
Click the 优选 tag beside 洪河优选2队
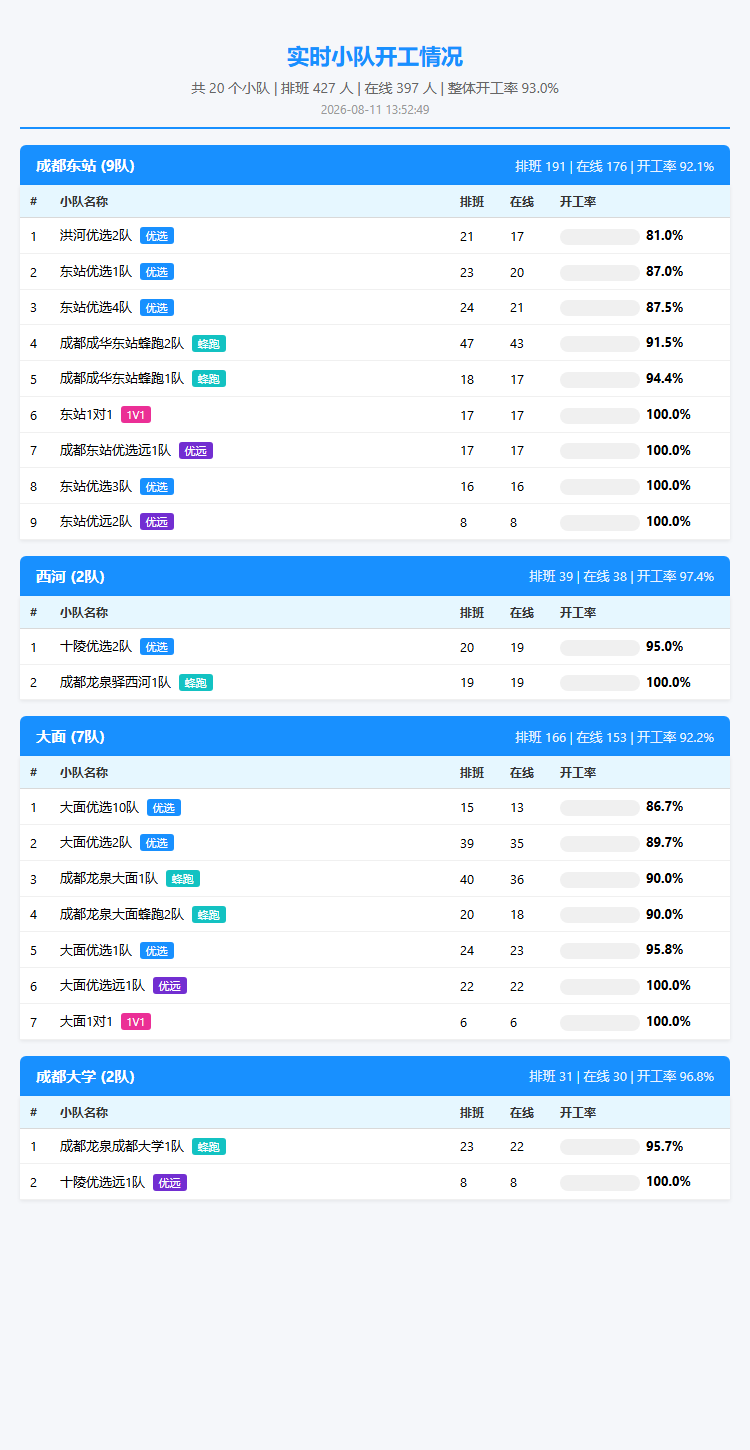157,236
